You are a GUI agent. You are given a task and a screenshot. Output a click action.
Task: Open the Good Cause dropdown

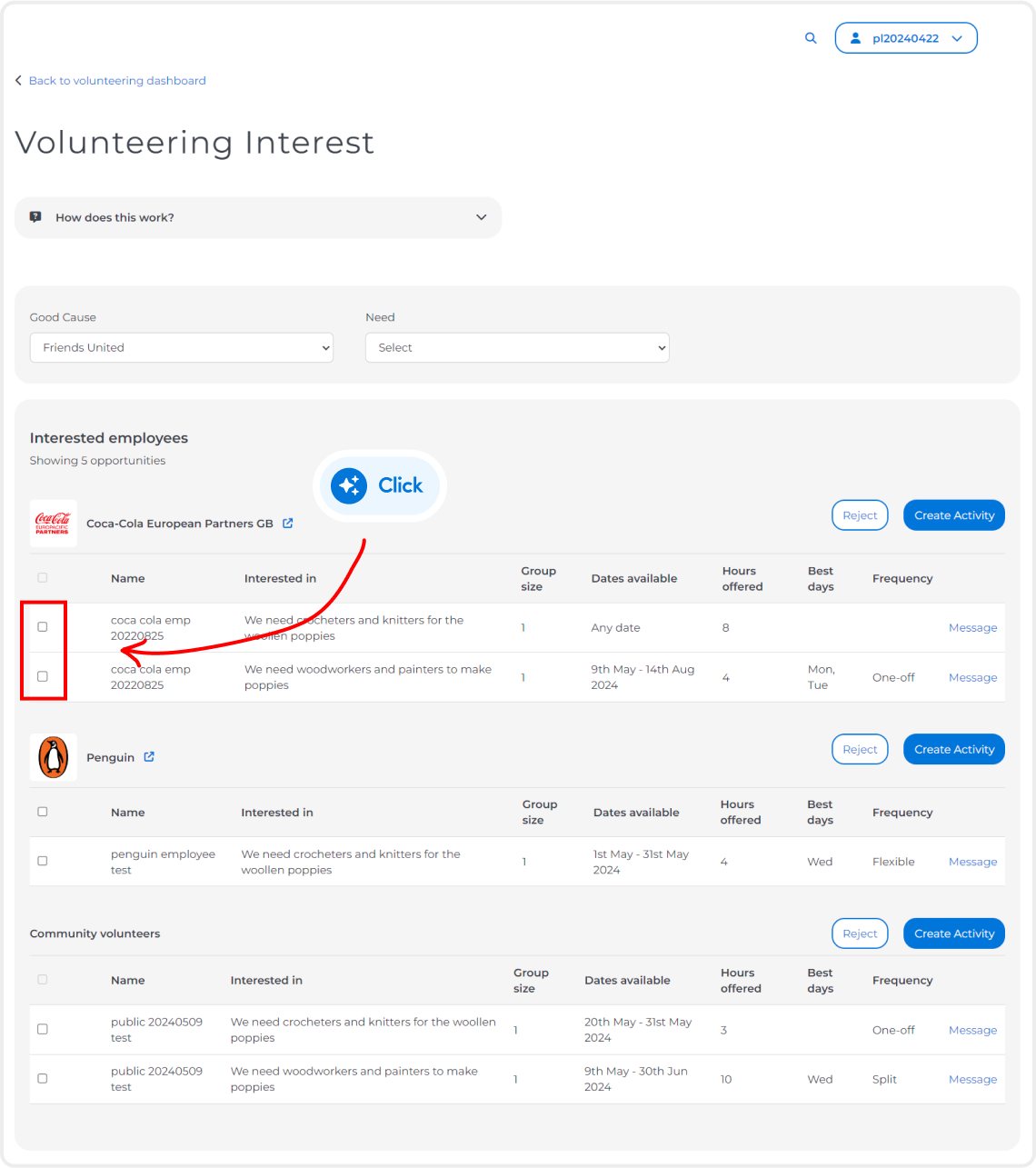182,347
